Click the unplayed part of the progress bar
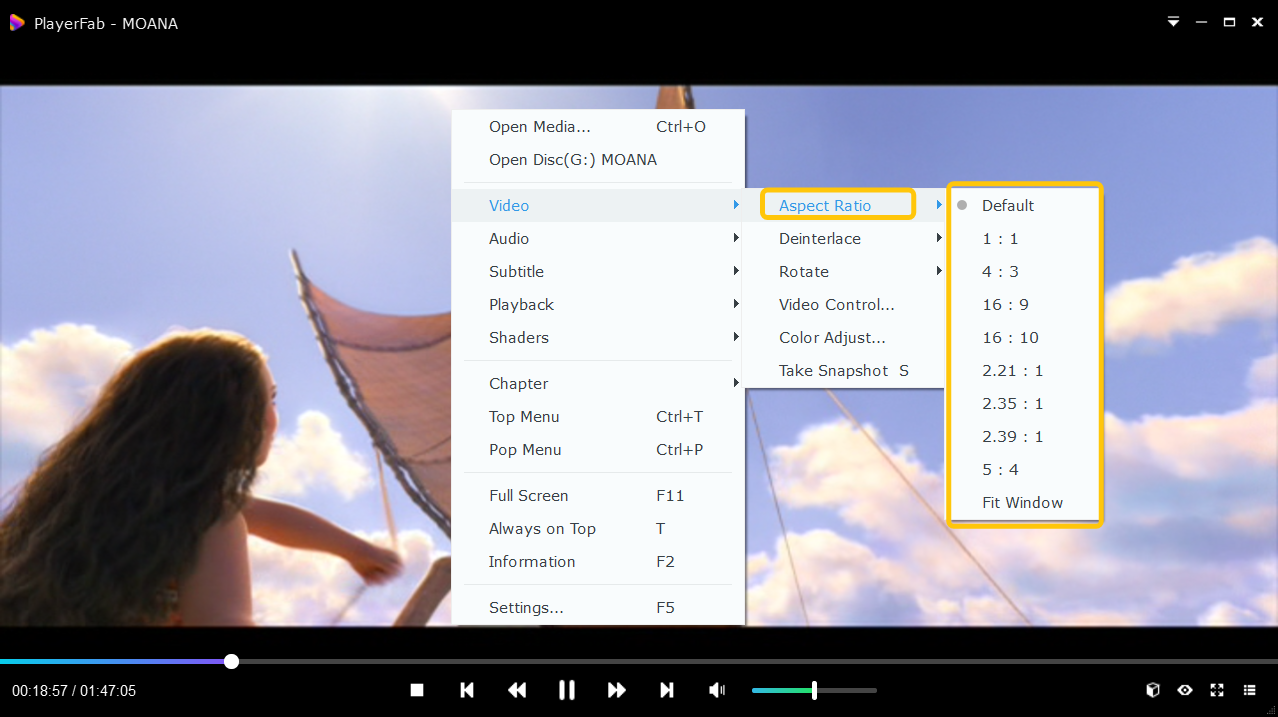The image size is (1278, 717). (x=758, y=661)
